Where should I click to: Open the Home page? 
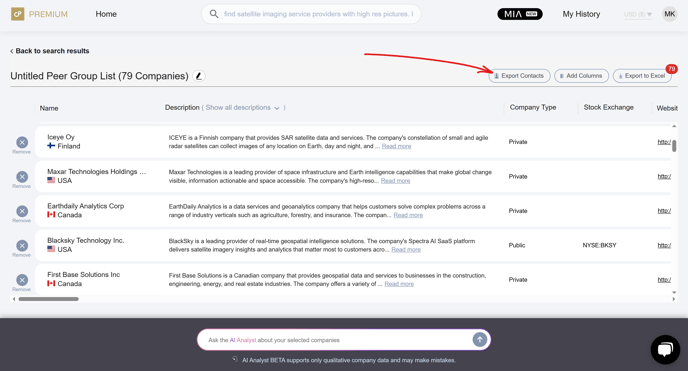click(x=106, y=14)
